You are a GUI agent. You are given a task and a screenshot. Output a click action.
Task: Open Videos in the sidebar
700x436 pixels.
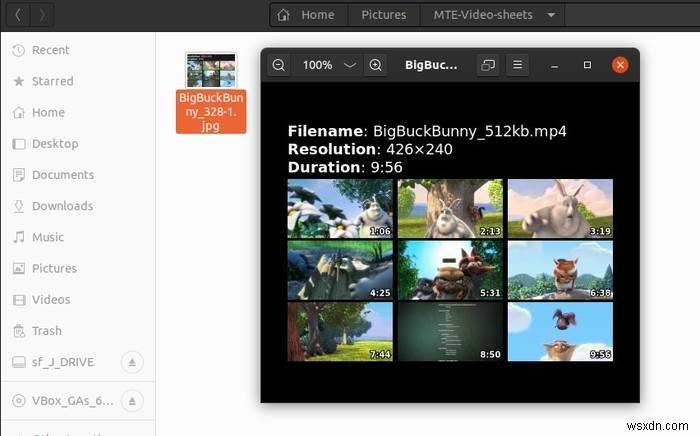78,299
